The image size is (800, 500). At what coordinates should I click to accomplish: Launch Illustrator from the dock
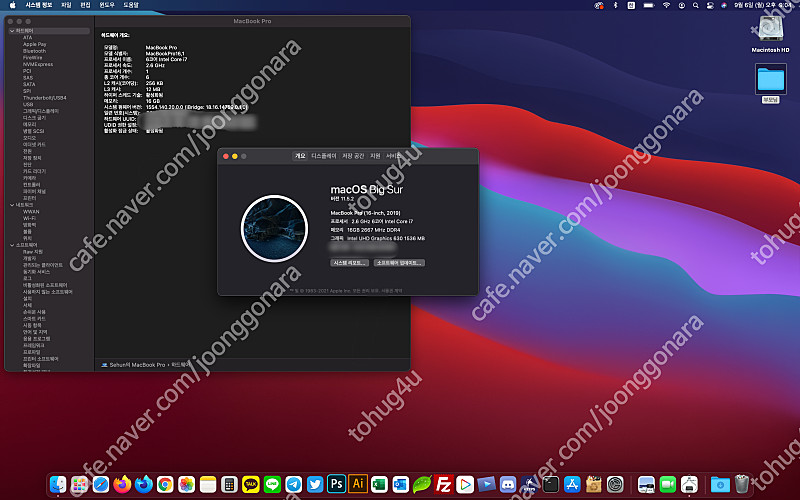click(x=358, y=484)
